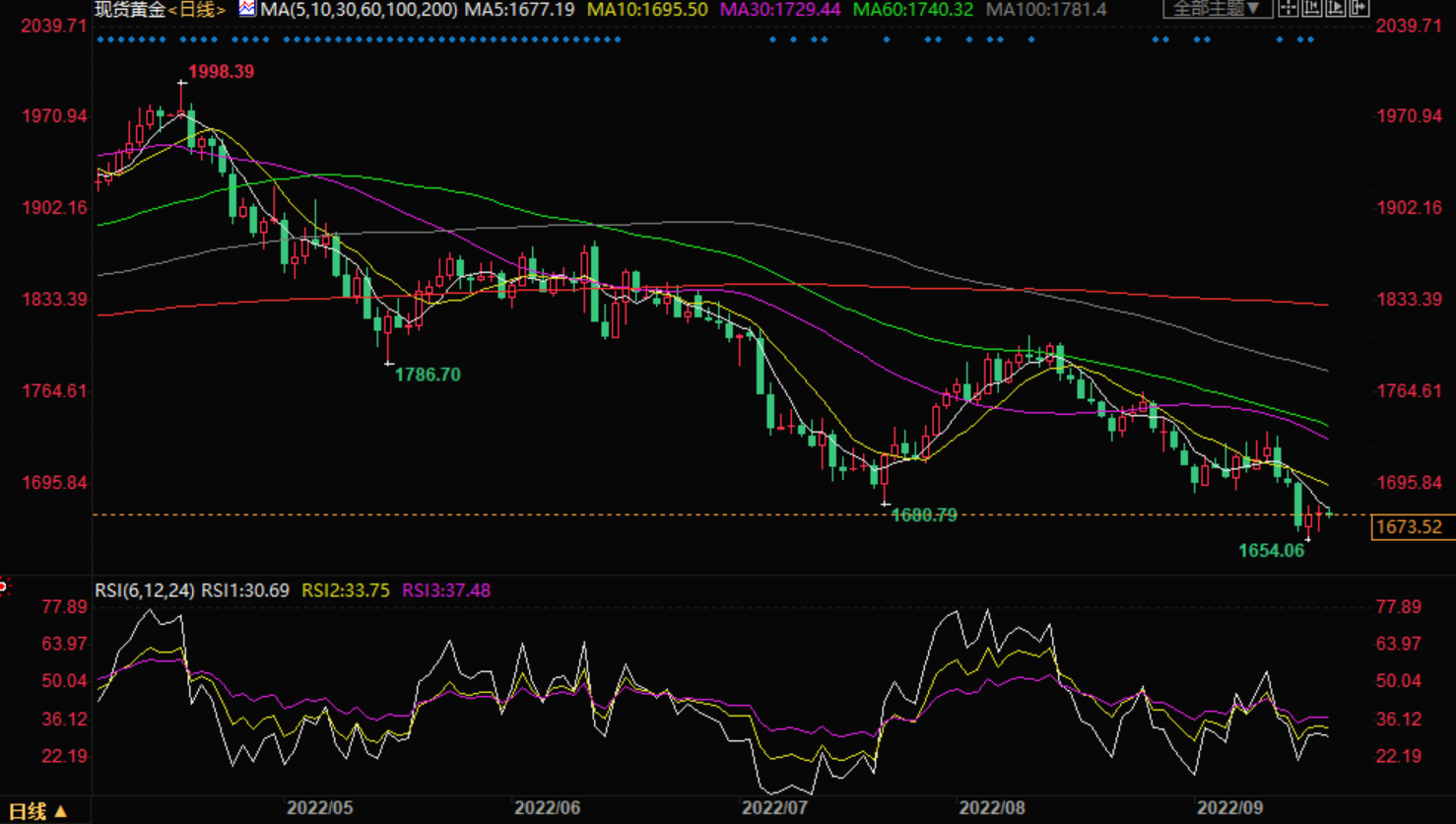This screenshot has width=1456, height=824.
Task: Expand the 日线 period selector at bottom-left
Action: click(37, 811)
